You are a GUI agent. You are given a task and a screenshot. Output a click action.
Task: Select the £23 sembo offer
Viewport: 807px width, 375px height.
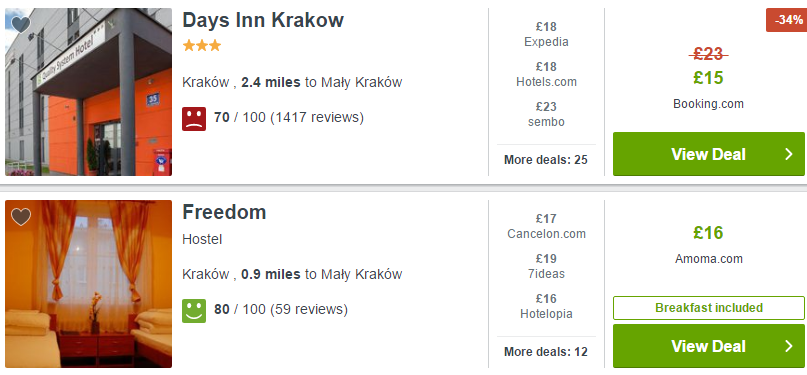tap(546, 114)
